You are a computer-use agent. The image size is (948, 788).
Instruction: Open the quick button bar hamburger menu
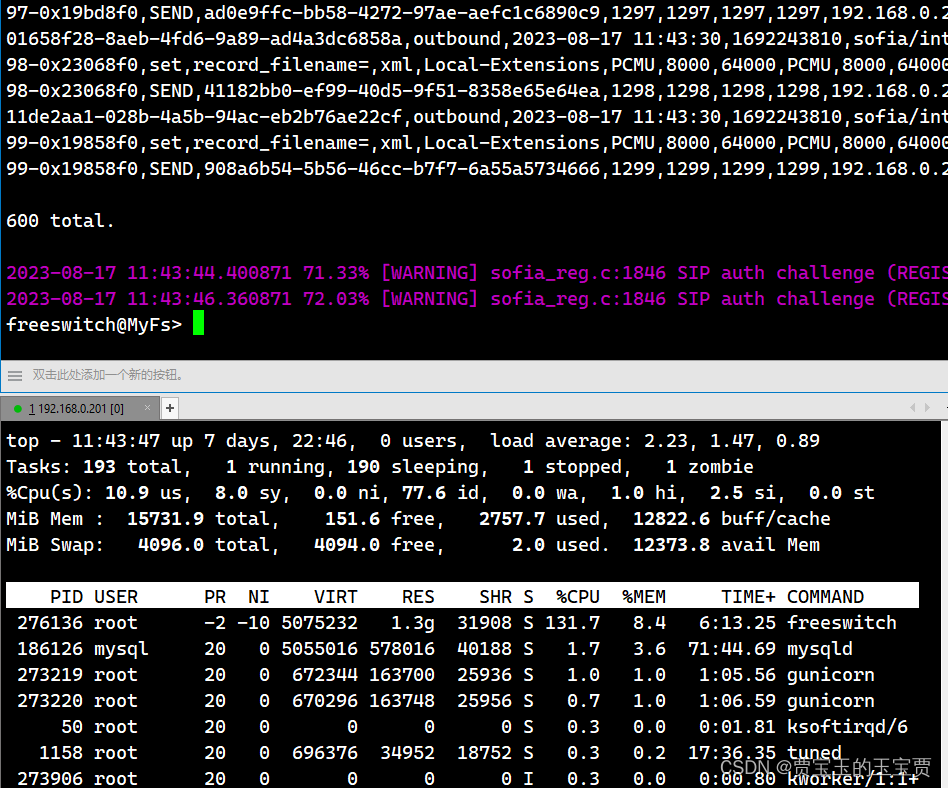click(x=15, y=376)
